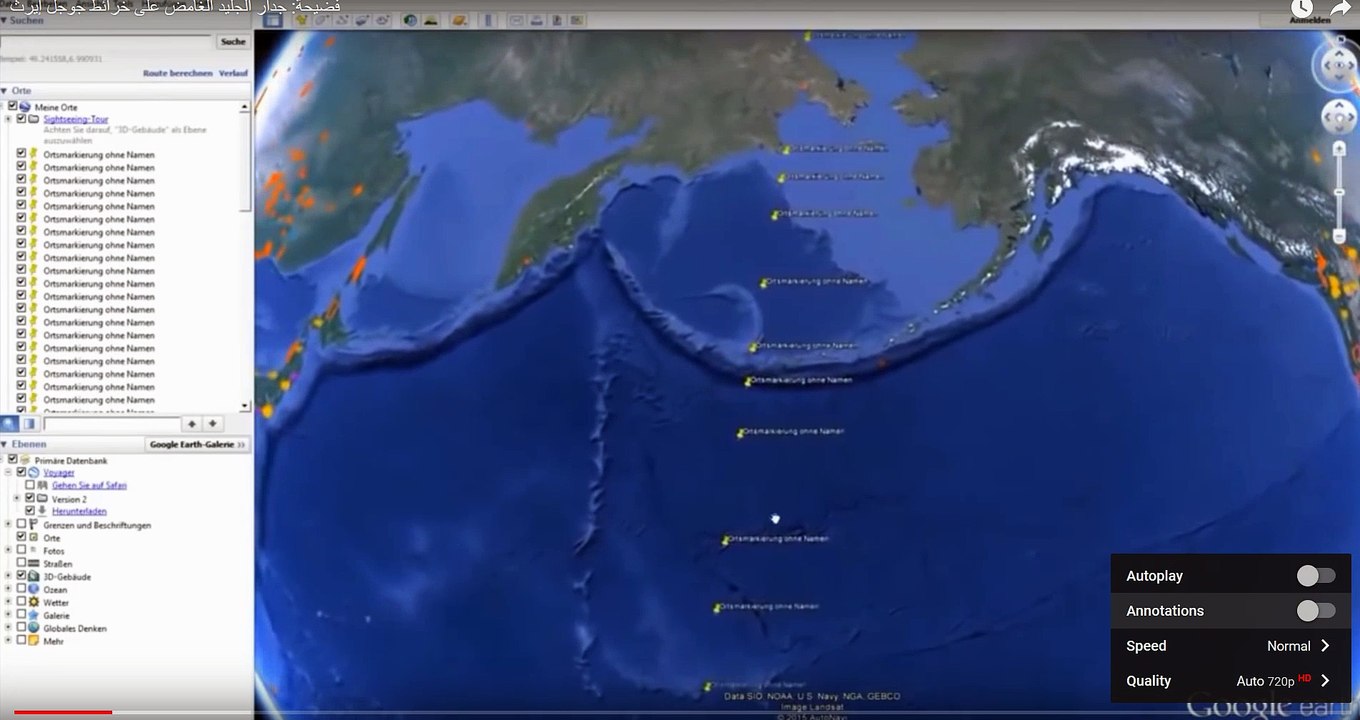Open the Speed submenu
This screenshot has height=720, width=1360.
tap(1231, 646)
